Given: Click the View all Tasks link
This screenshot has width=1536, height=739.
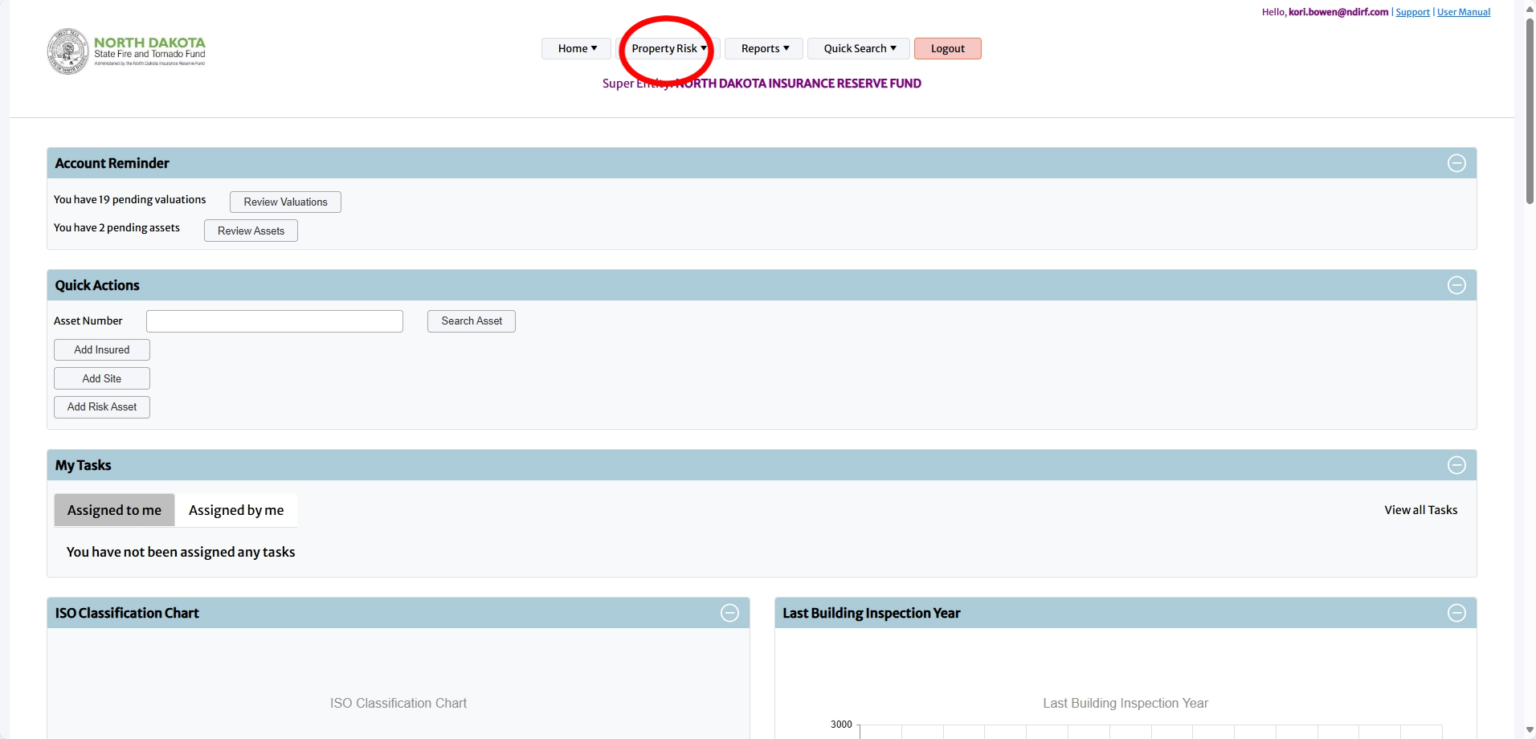Looking at the screenshot, I should [1420, 509].
